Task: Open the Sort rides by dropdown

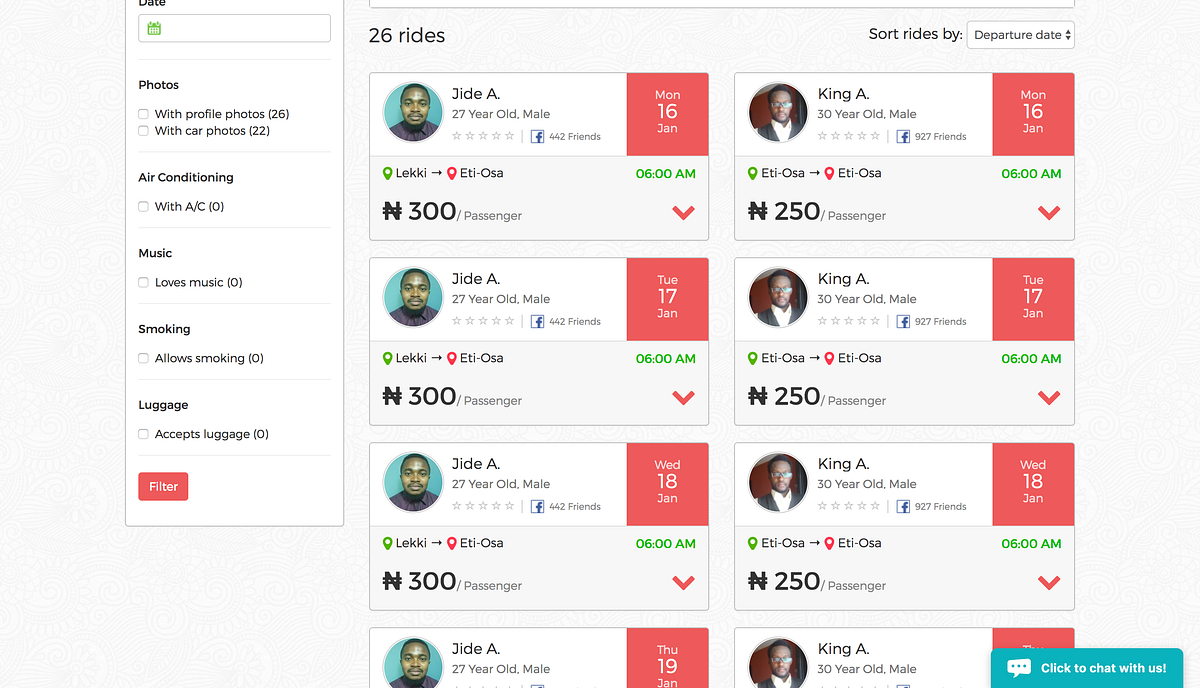Action: (x=1020, y=34)
